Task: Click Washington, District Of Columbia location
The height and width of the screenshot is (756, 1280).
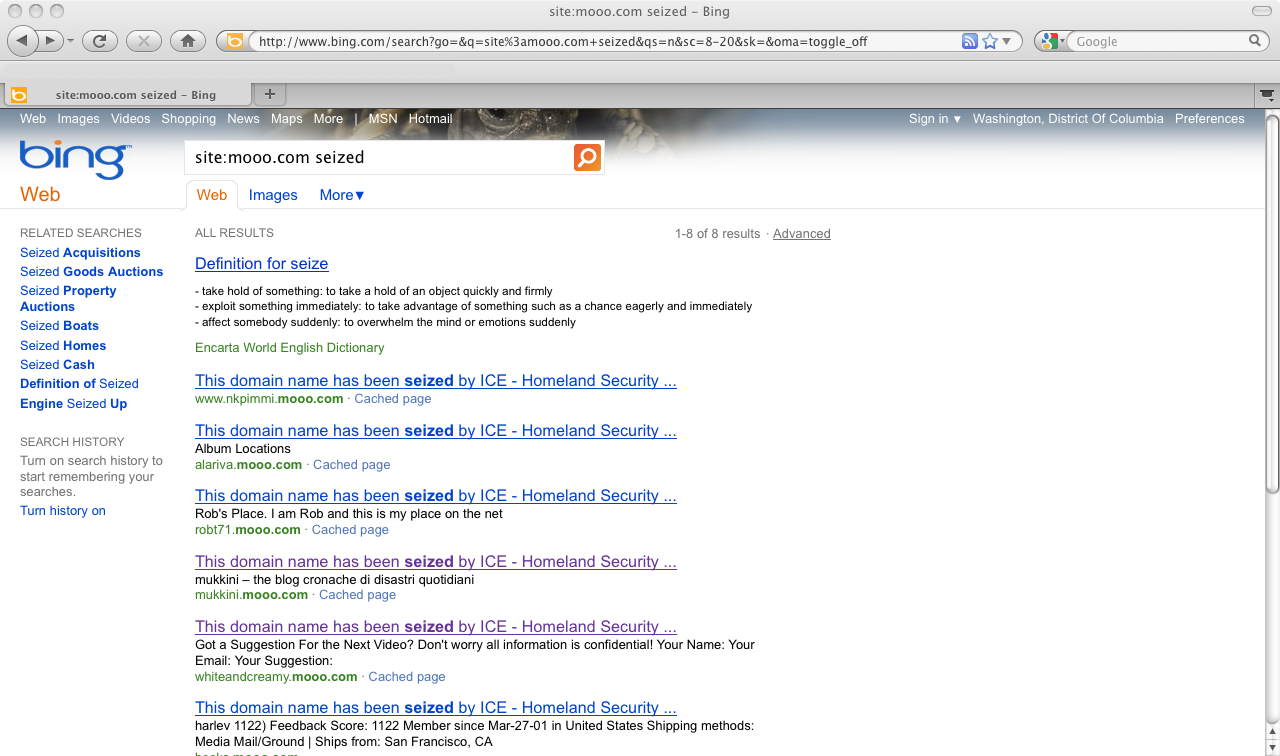Action: (1068, 118)
